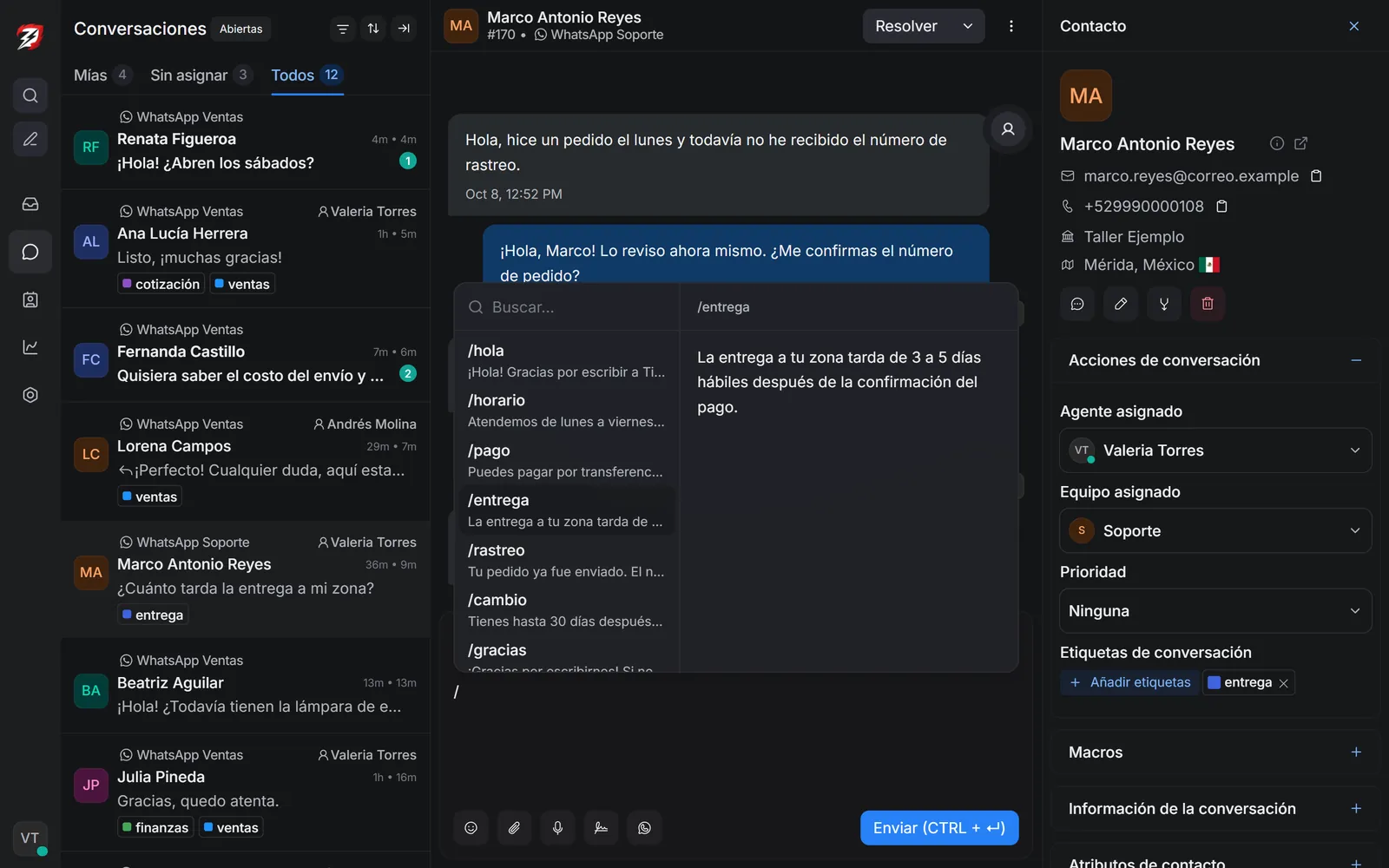Click the Buscar canned responses field

tap(566, 307)
